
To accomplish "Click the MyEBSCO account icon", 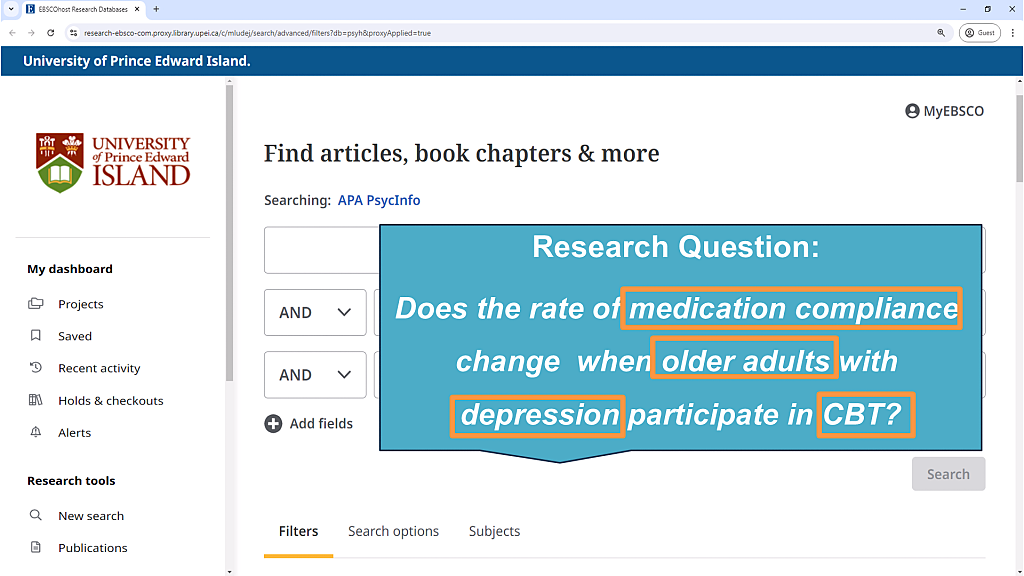I will click(912, 111).
